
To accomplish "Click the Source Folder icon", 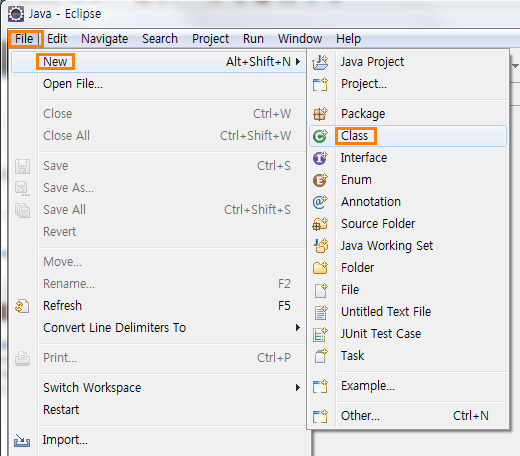I will pos(320,224).
